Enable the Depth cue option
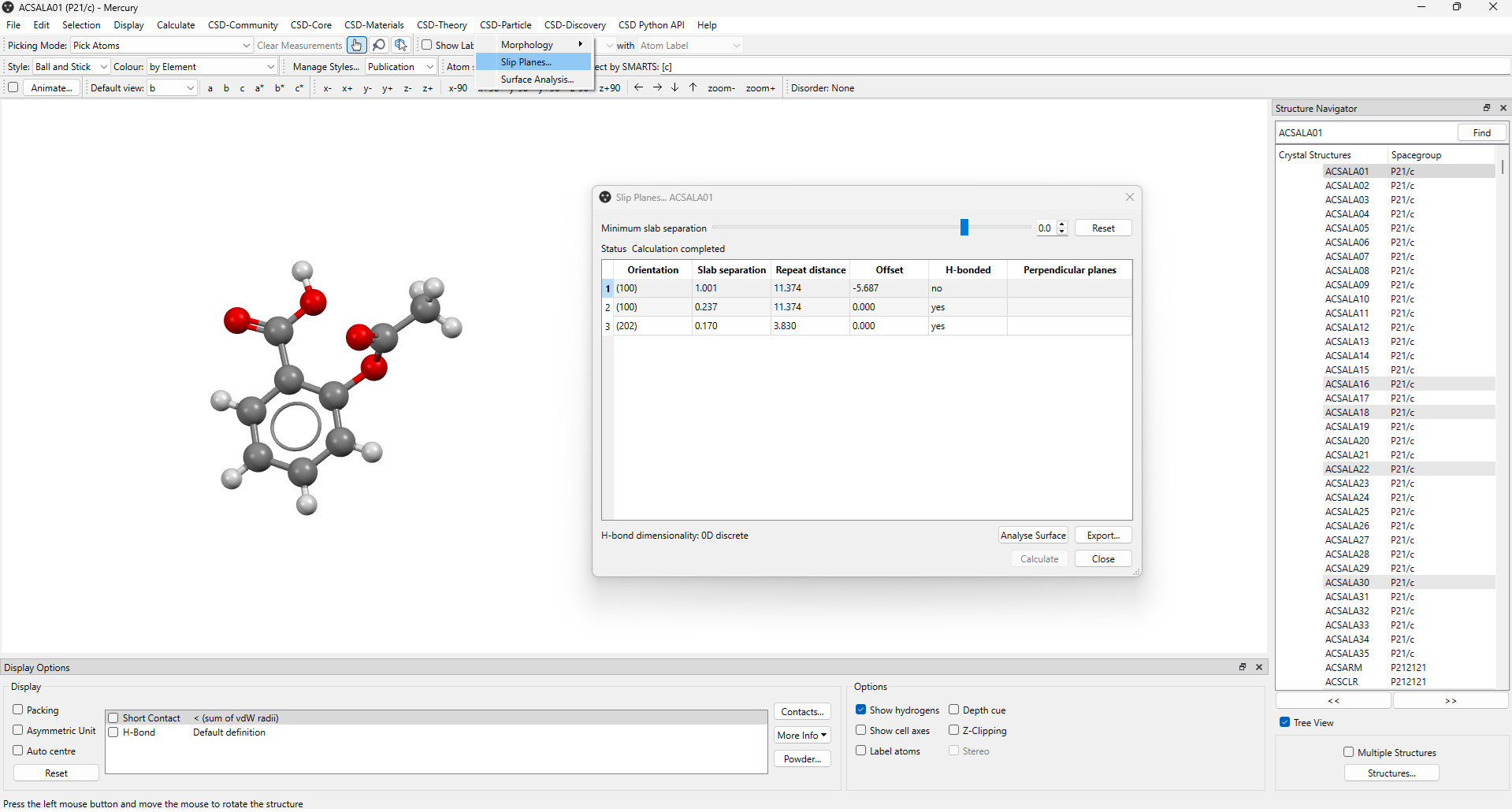 click(x=953, y=710)
